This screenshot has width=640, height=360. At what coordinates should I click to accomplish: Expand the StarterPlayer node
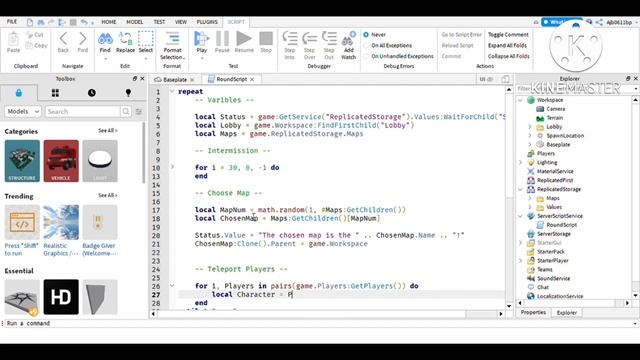(520, 260)
